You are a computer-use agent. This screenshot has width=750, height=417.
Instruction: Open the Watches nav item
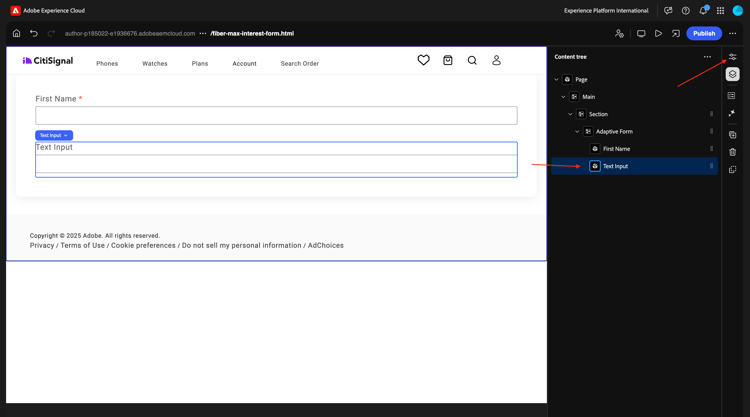154,64
